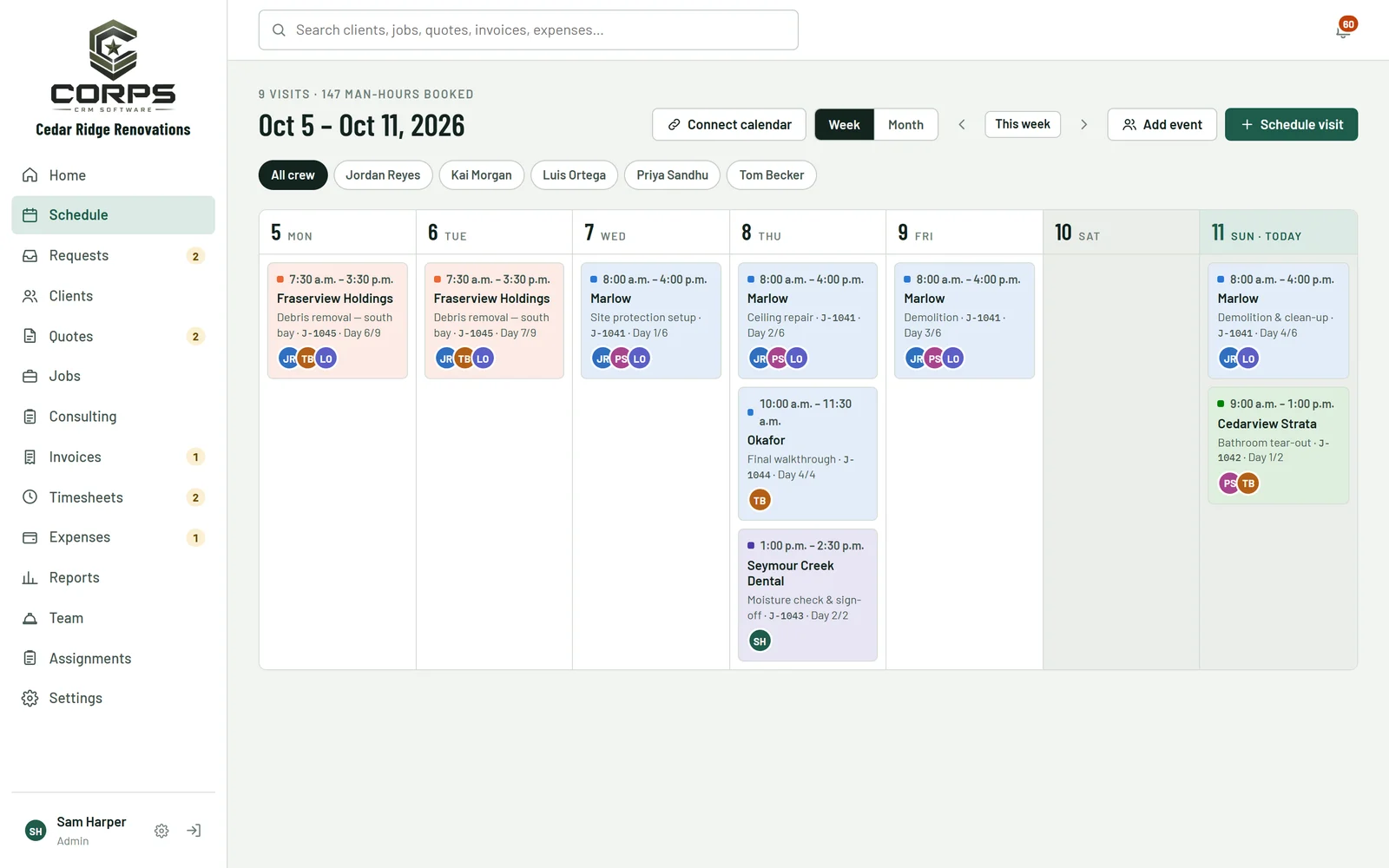Open user settings gear beside Sam Harper
Screen dimensions: 1389x868
tap(161, 831)
